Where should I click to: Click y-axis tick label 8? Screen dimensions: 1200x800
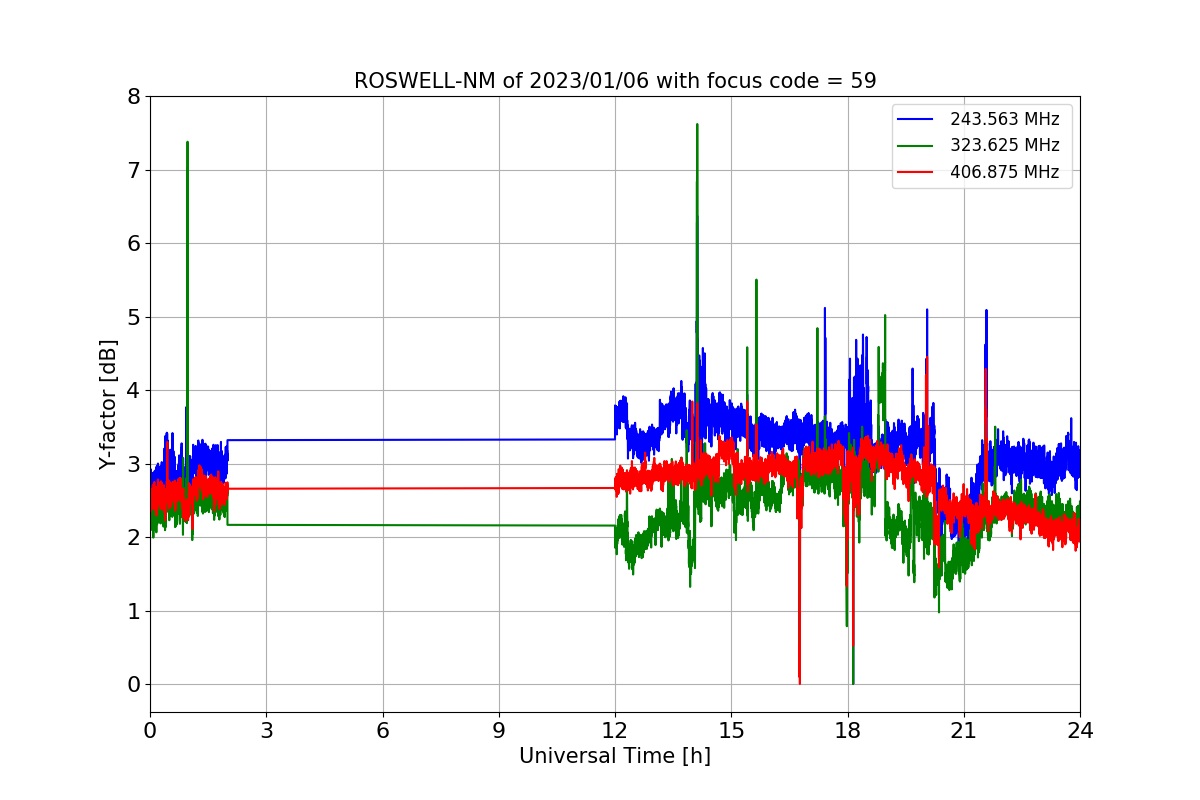click(x=133, y=97)
